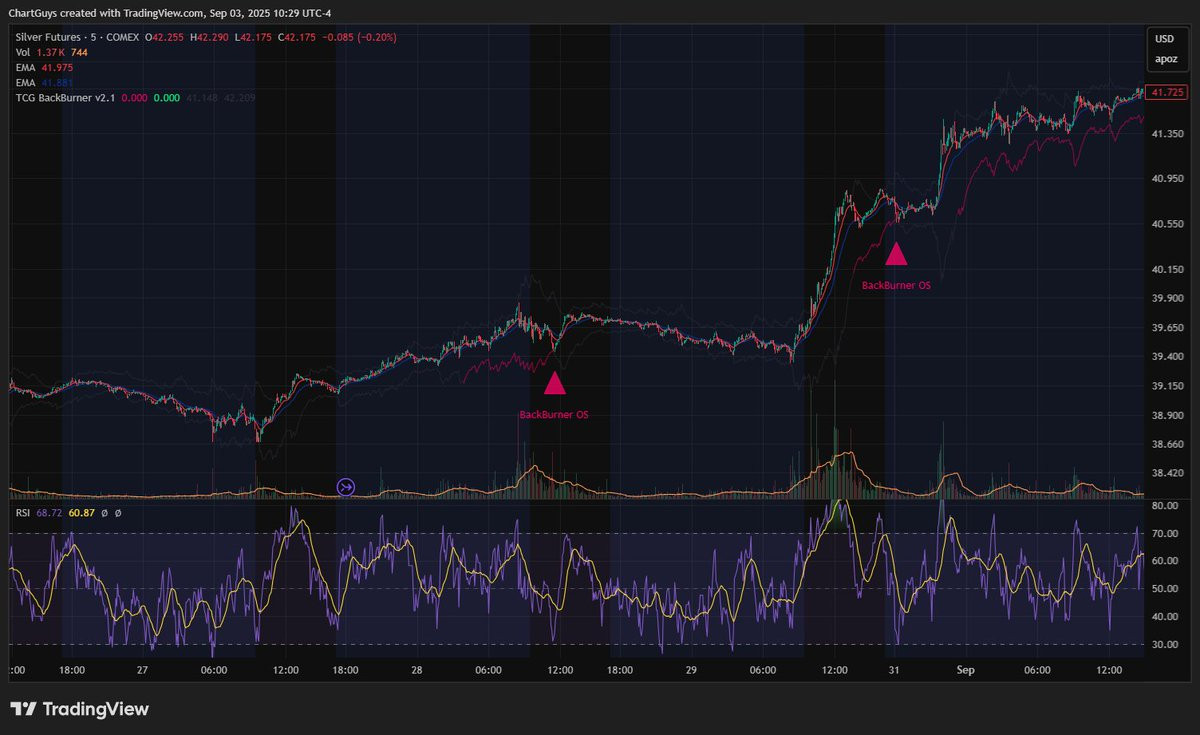Click the purple contract rollover circle icon
The image size is (1200, 735).
click(x=345, y=487)
